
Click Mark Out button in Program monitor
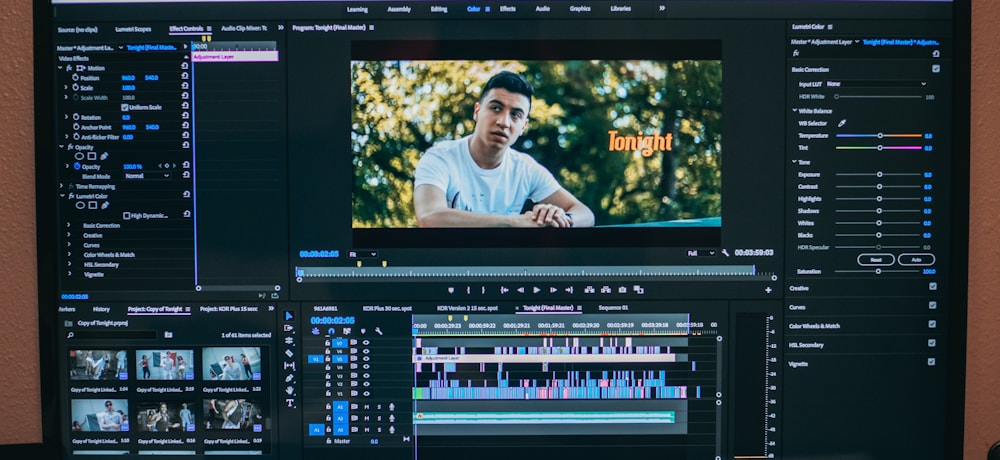(x=483, y=290)
